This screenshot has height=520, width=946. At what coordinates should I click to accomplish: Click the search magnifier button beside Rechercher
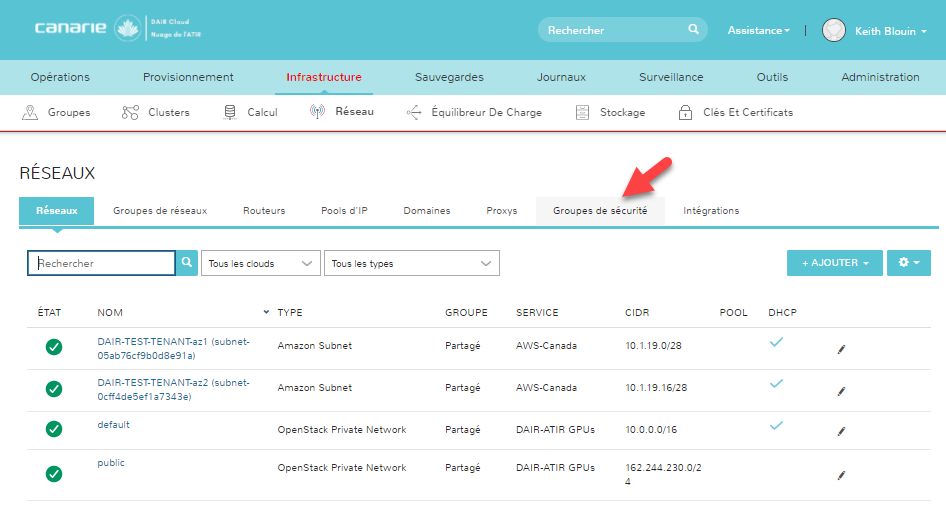pyautogui.click(x=187, y=263)
